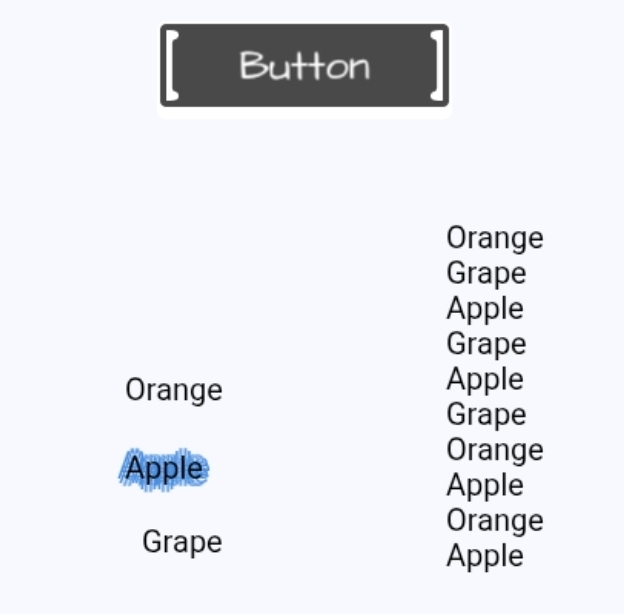Click the left bracket on the Button
The image size is (624, 614).
pos(171,66)
